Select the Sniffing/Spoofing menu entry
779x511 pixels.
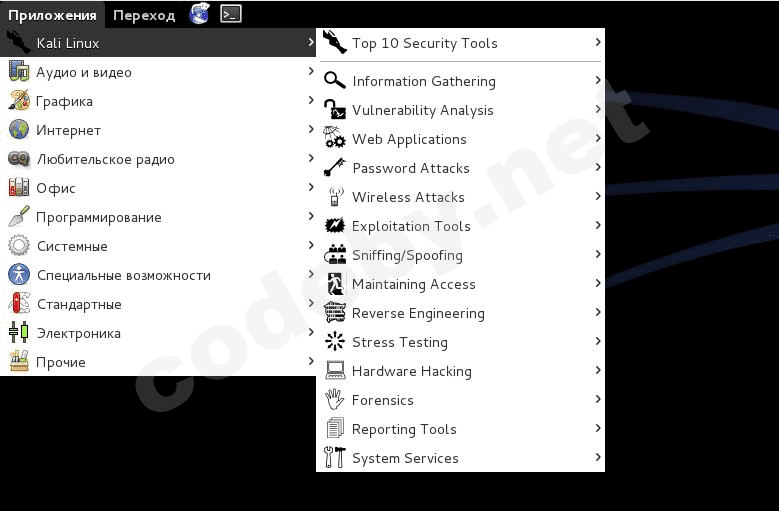407,255
